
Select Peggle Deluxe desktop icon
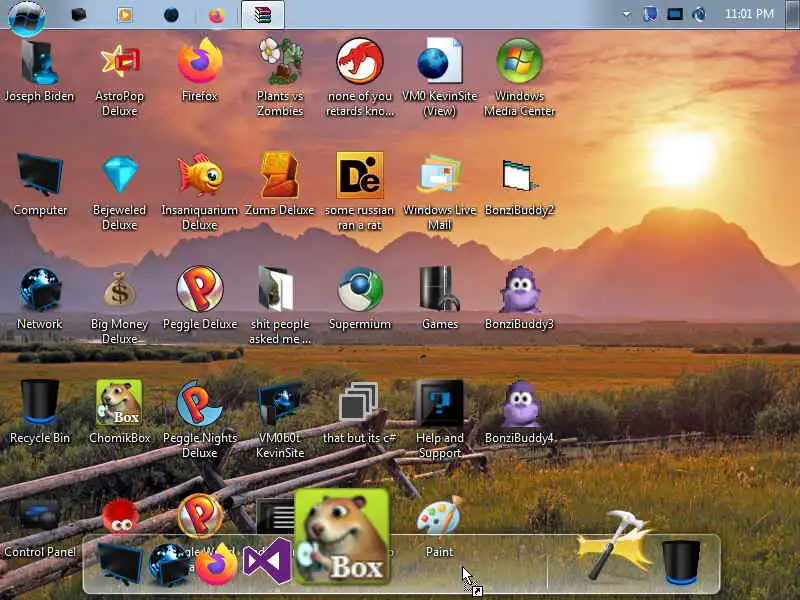pyautogui.click(x=199, y=298)
